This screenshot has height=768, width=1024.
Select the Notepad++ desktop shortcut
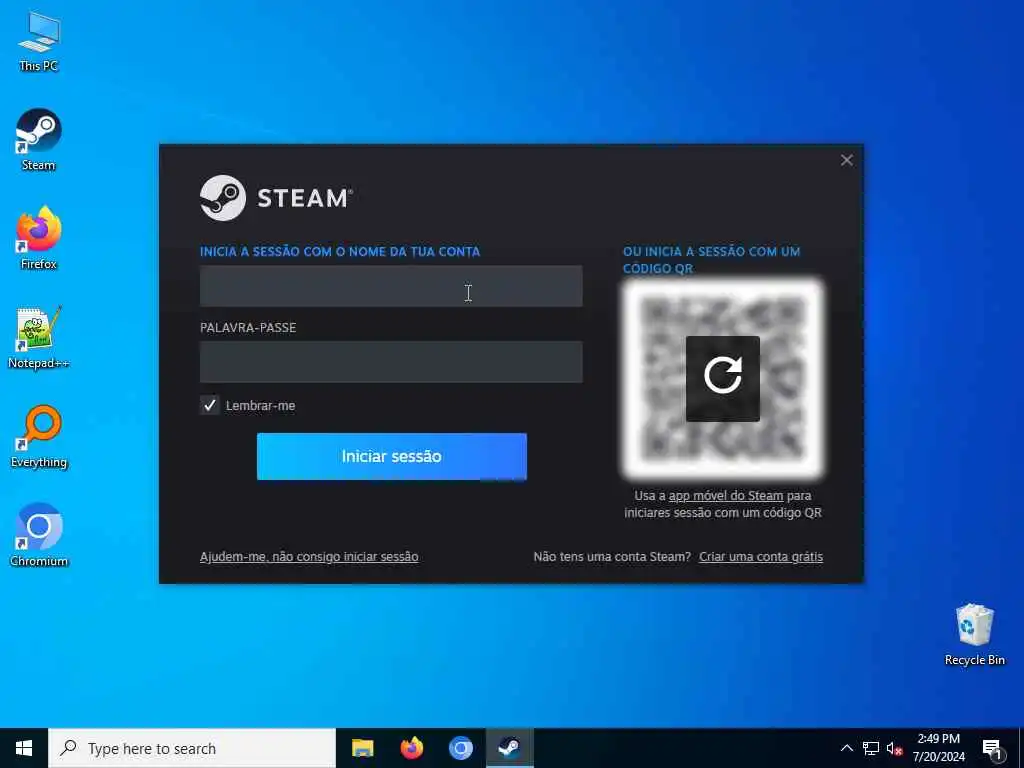coord(39,338)
